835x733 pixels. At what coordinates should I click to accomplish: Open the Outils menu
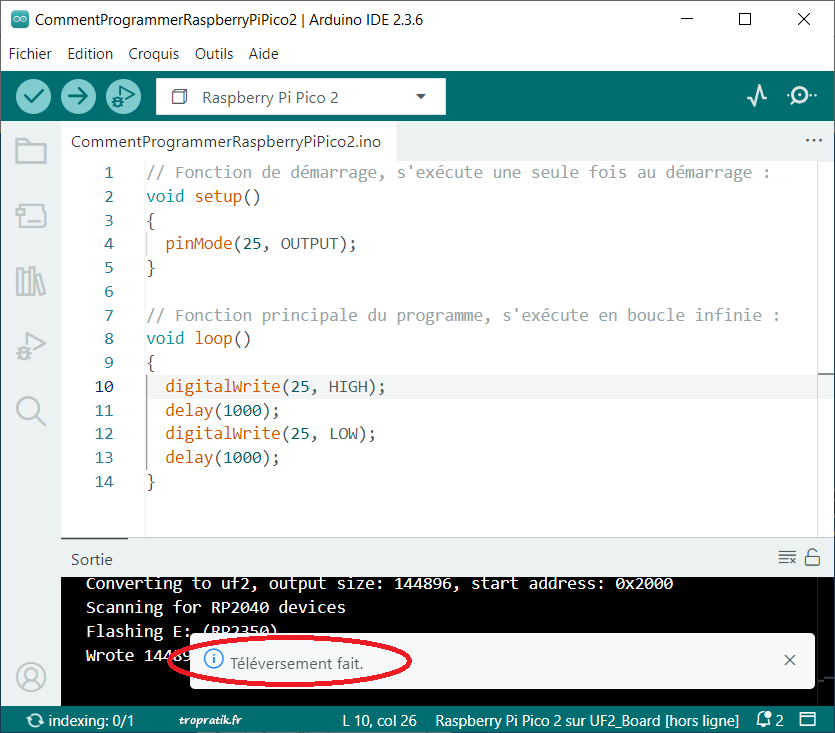214,53
